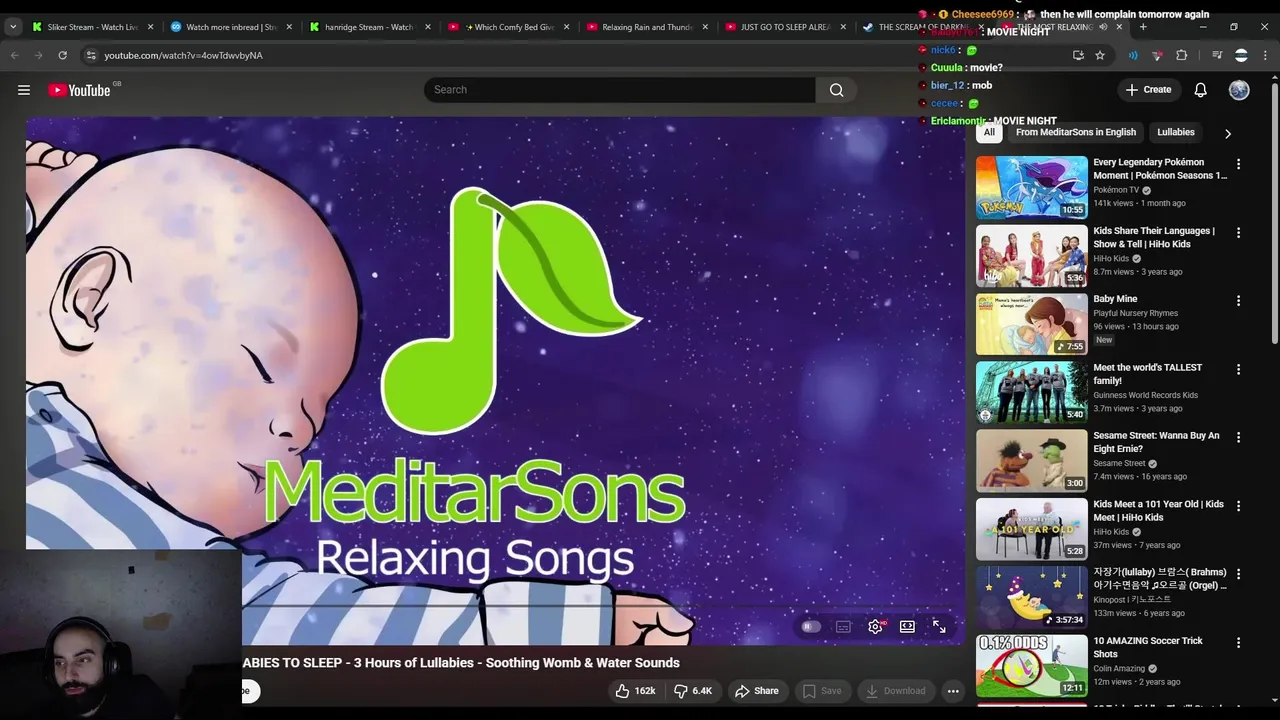
Task: Open the tab search dropdown arrow
Action: [13, 27]
